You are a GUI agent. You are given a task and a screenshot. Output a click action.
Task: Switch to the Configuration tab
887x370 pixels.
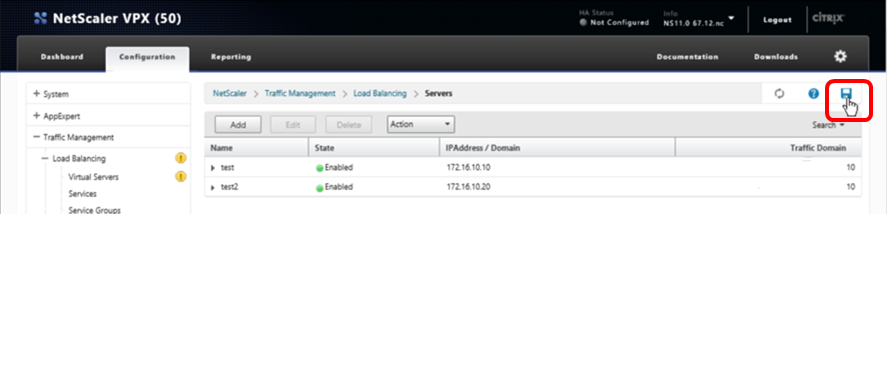[x=147, y=57]
